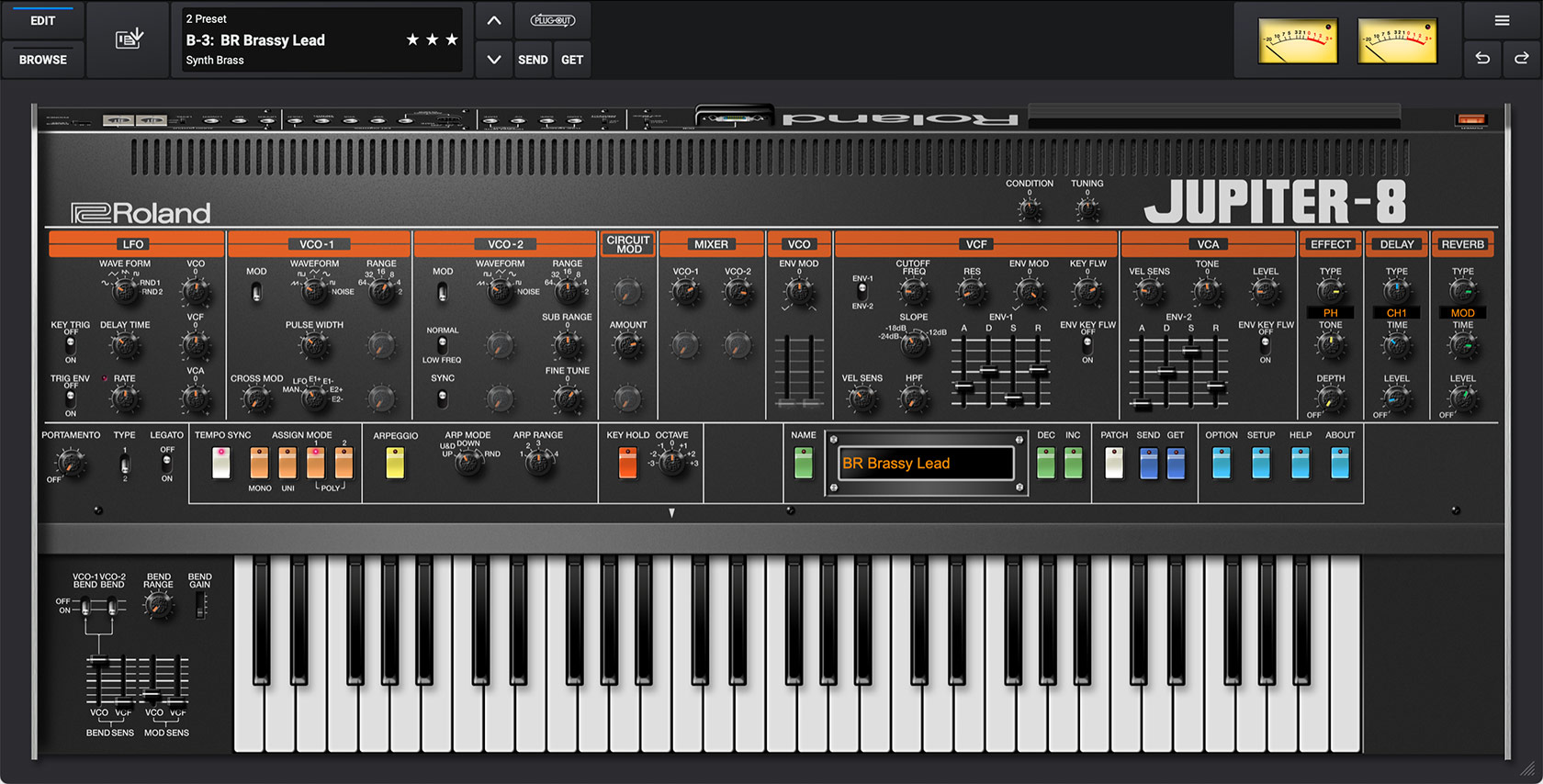
Task: Select next preset with down chevron
Action: click(x=494, y=59)
